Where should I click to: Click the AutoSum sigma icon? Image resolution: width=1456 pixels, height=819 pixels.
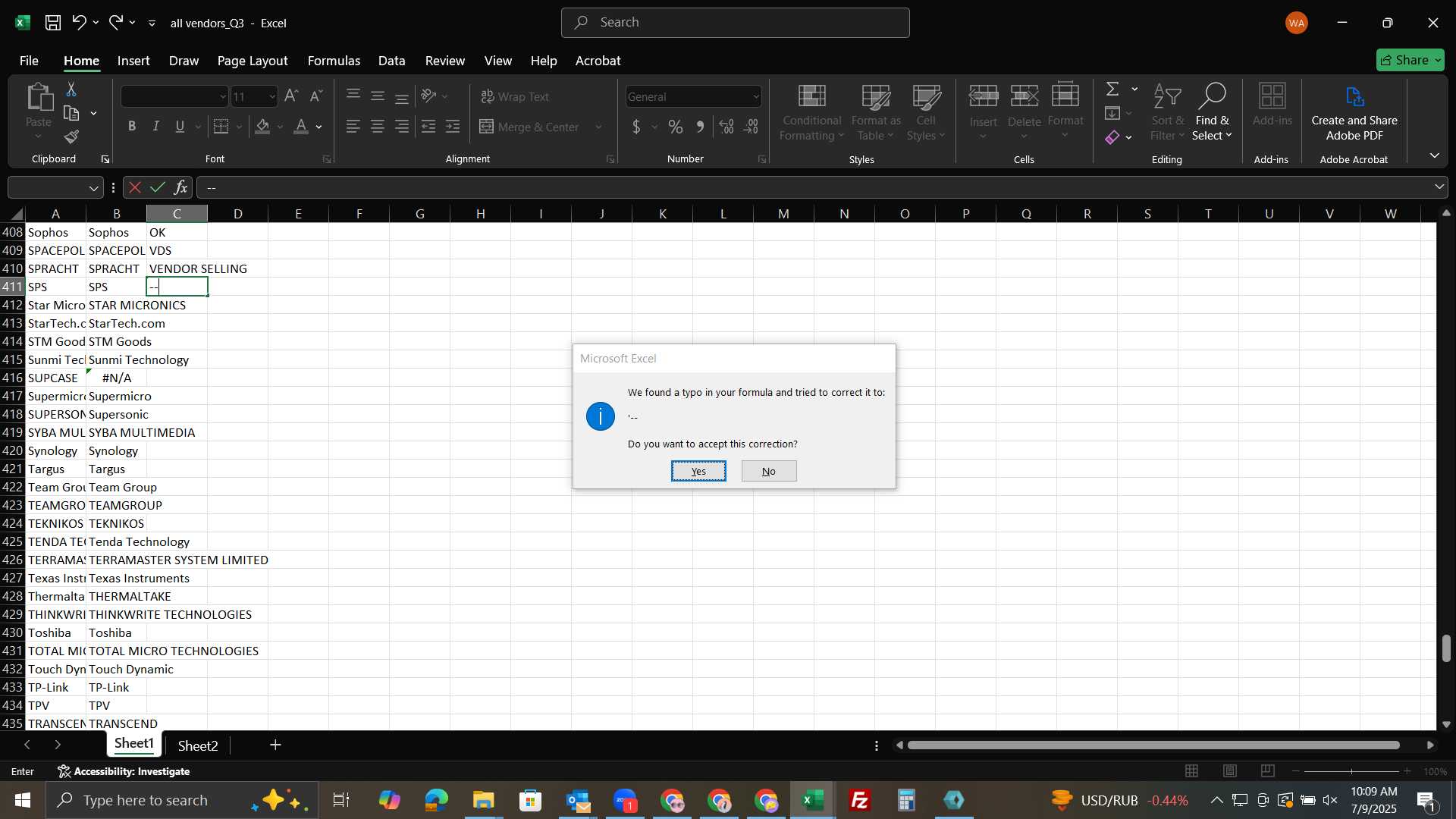point(1112,89)
